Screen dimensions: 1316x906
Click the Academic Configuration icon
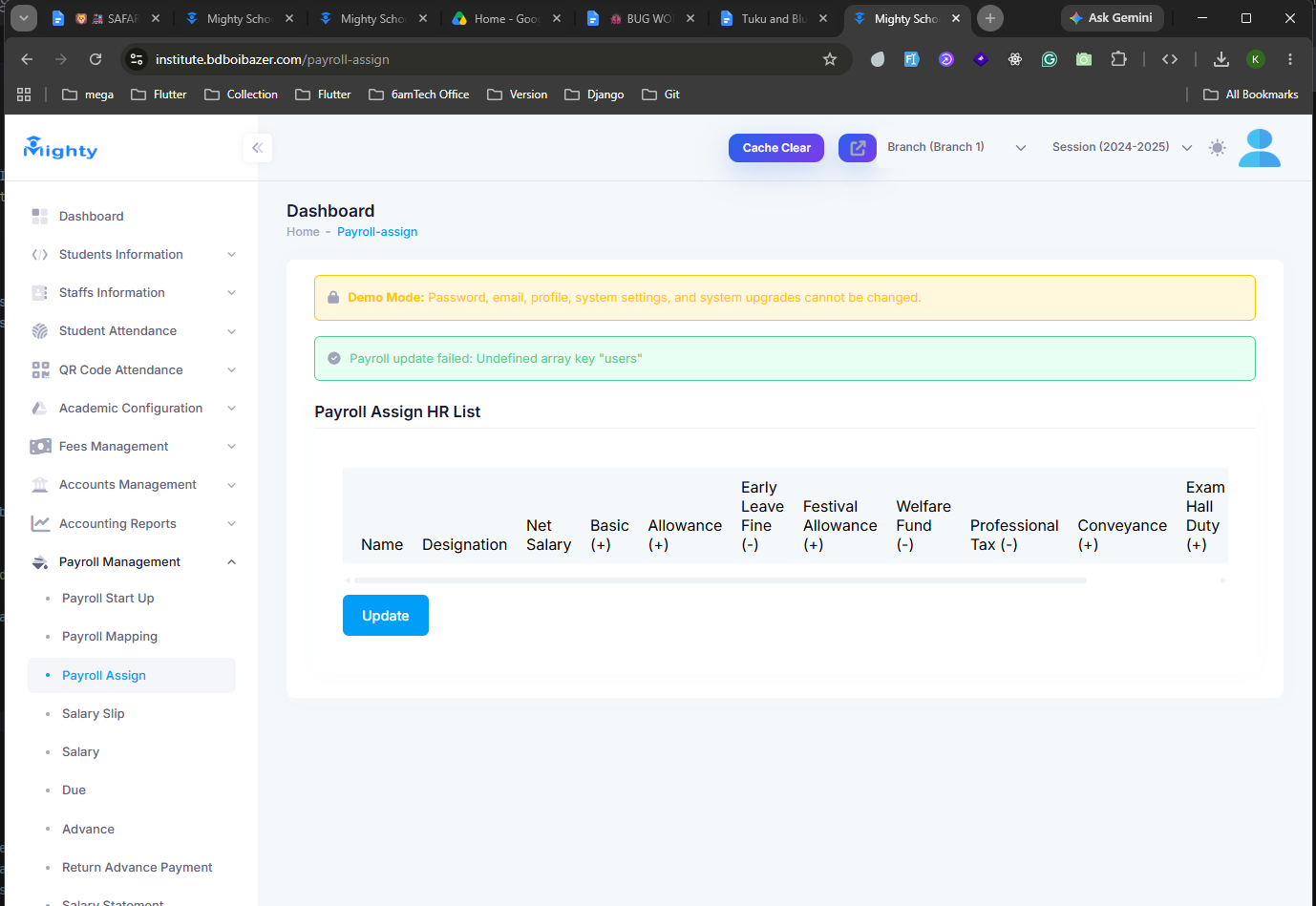click(x=40, y=409)
